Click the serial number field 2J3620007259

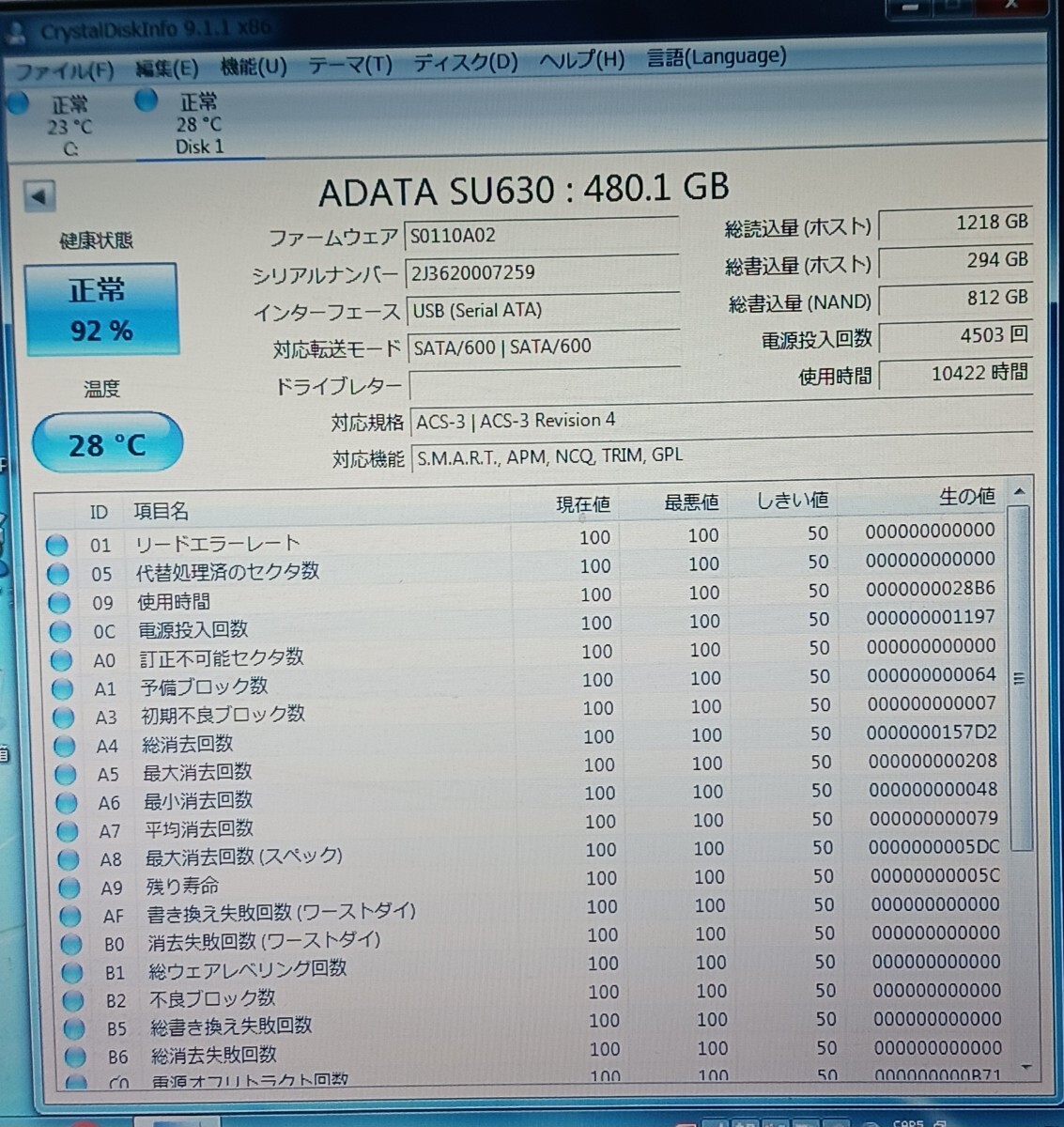(x=543, y=272)
